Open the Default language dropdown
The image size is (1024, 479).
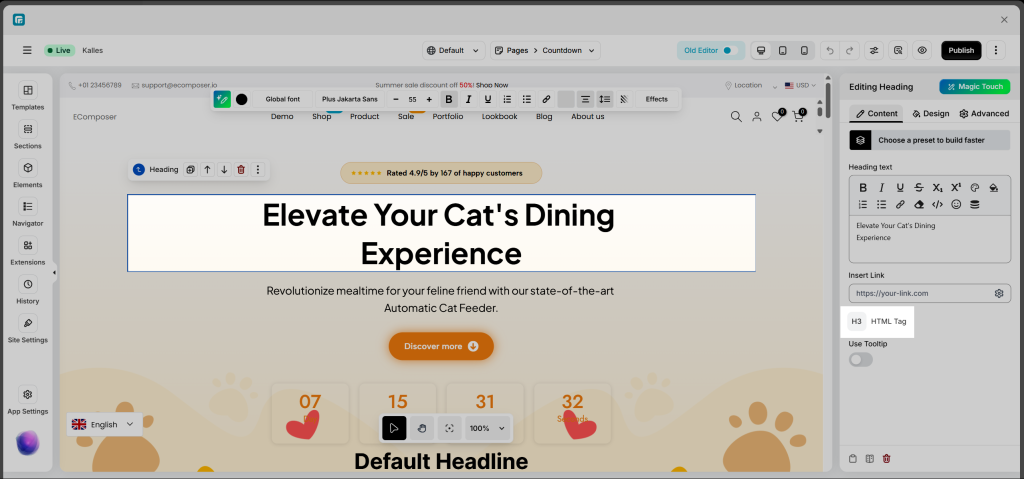pyautogui.click(x=452, y=50)
